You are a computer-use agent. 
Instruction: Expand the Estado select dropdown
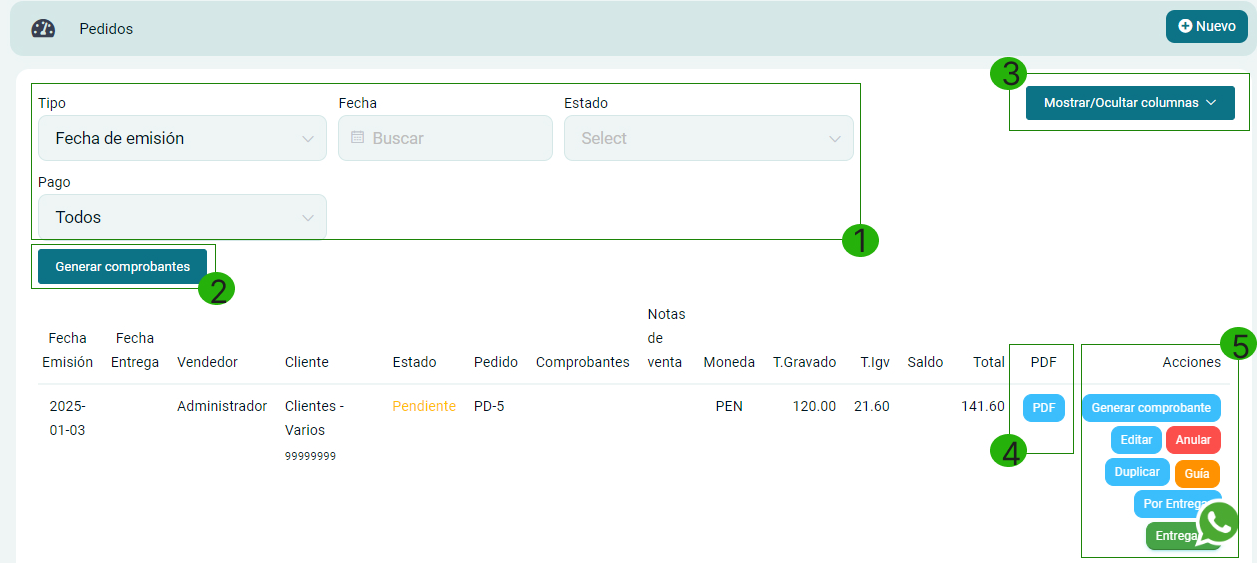708,138
